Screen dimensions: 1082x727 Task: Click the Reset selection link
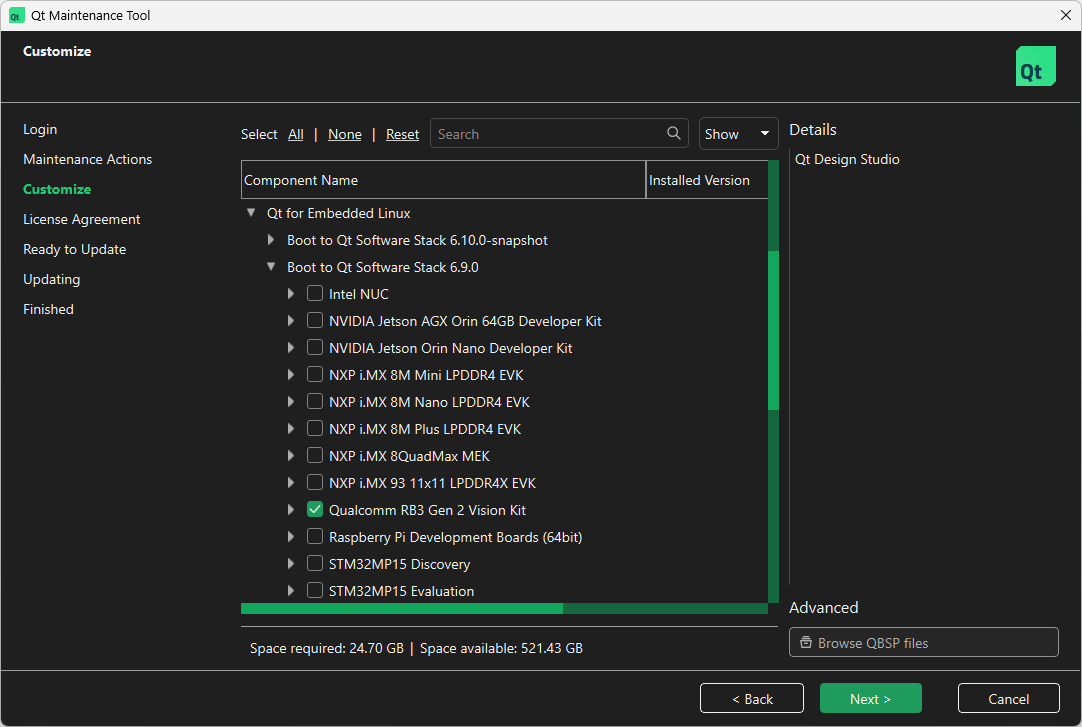402,134
